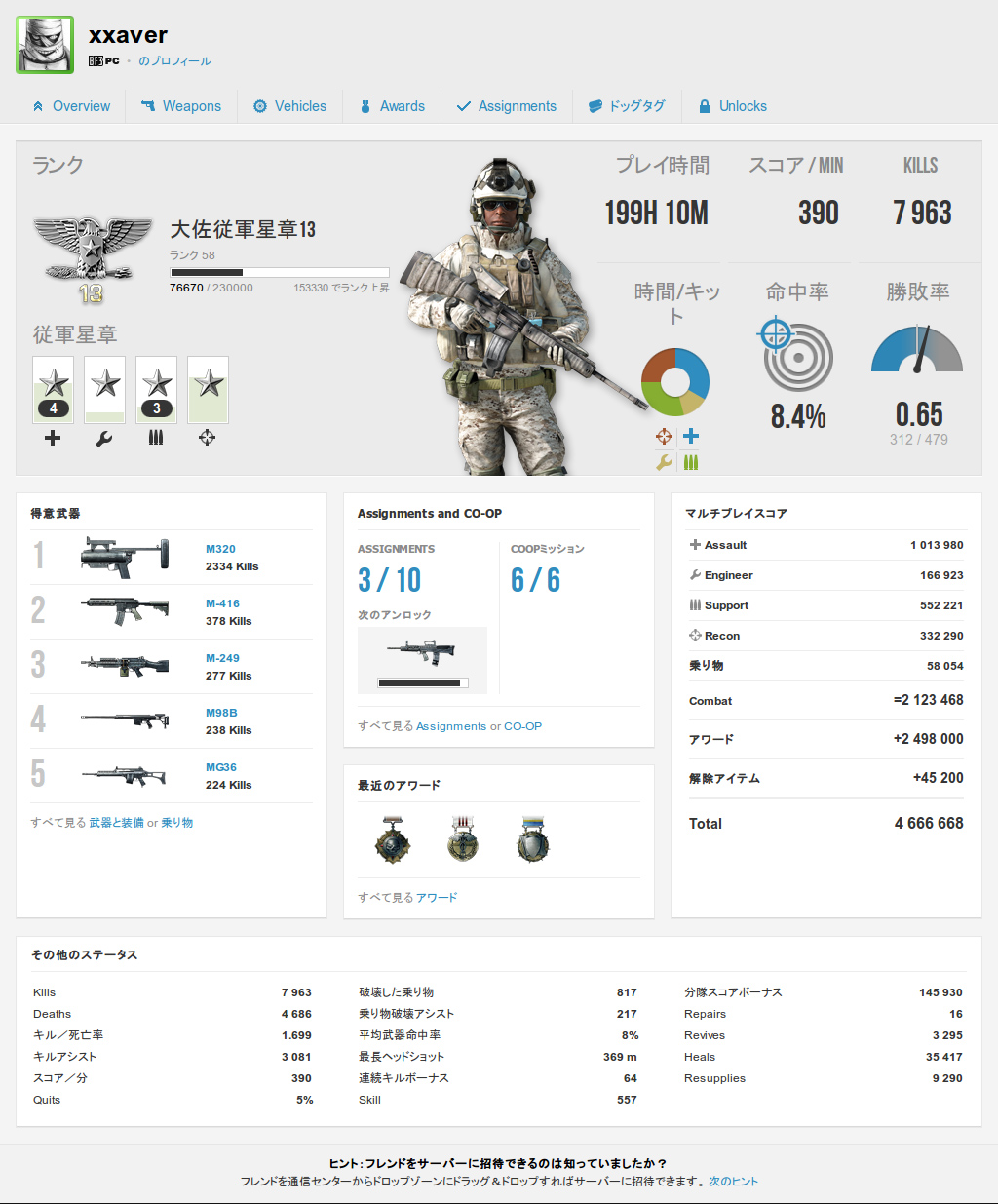Click the Revives value 3 295
This screenshot has width=998, height=1204.
pyautogui.click(x=947, y=1035)
